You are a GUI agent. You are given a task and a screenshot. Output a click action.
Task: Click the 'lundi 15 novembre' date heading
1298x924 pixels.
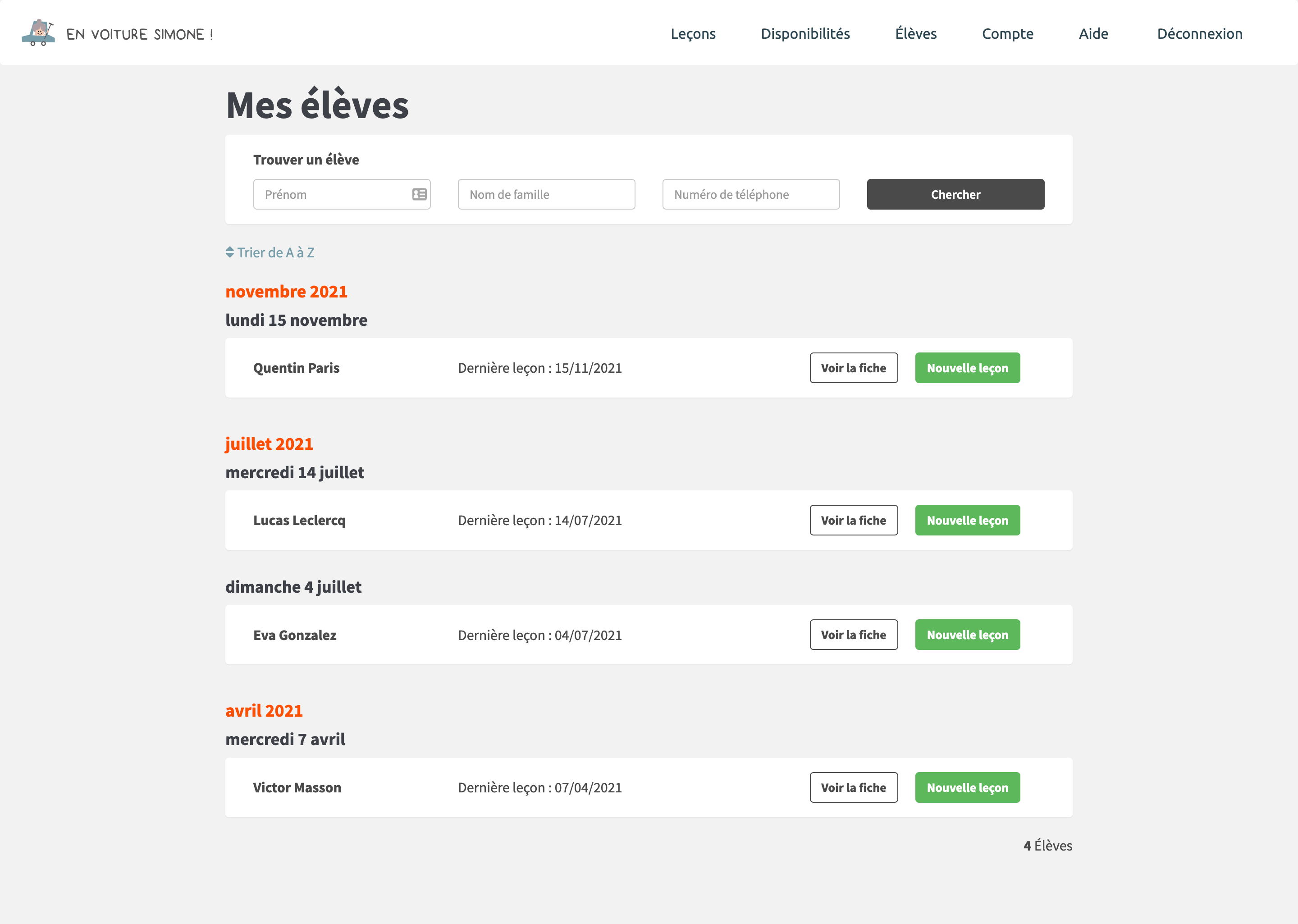[297, 320]
